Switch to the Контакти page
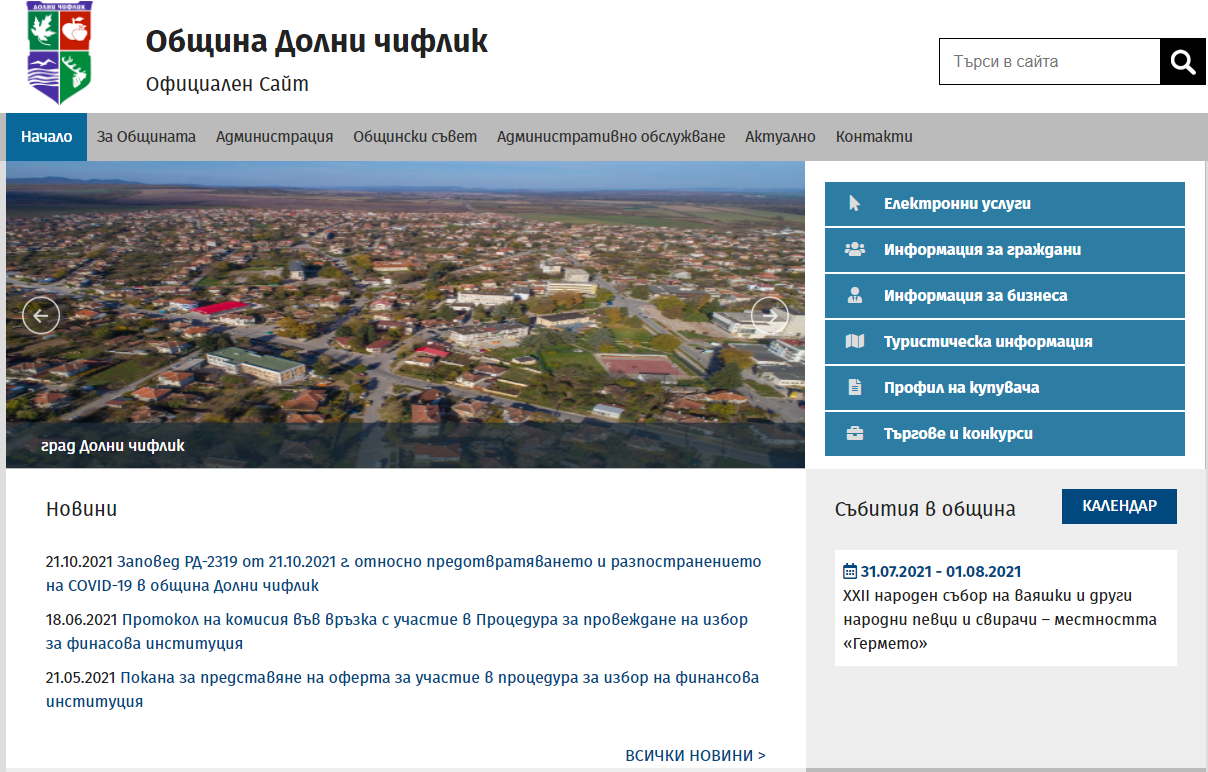This screenshot has width=1208, height=772. (873, 136)
